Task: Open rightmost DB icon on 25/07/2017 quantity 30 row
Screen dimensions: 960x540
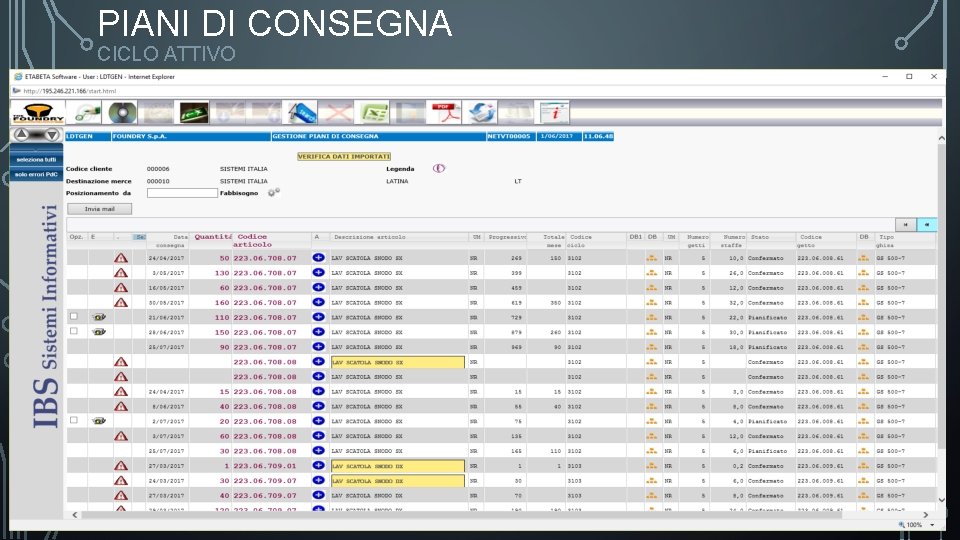Action: [x=863, y=451]
